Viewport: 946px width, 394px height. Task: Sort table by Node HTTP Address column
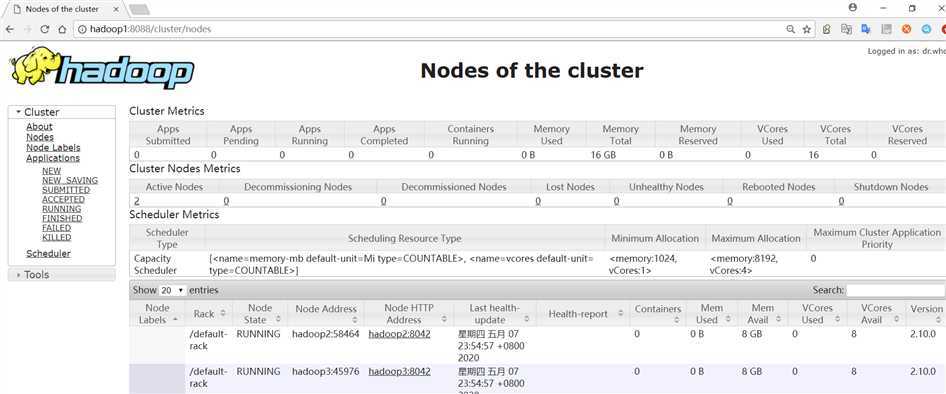click(409, 314)
